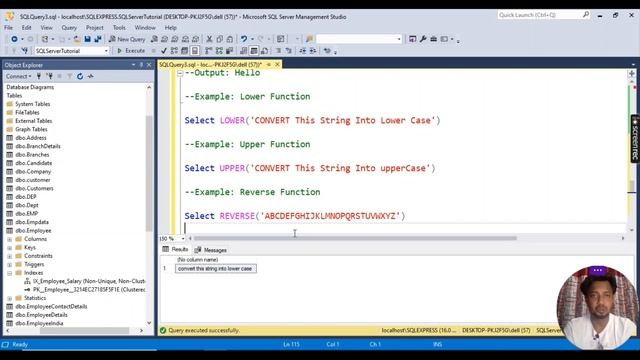Select the dbo.Customers table node

click(x=30, y=188)
